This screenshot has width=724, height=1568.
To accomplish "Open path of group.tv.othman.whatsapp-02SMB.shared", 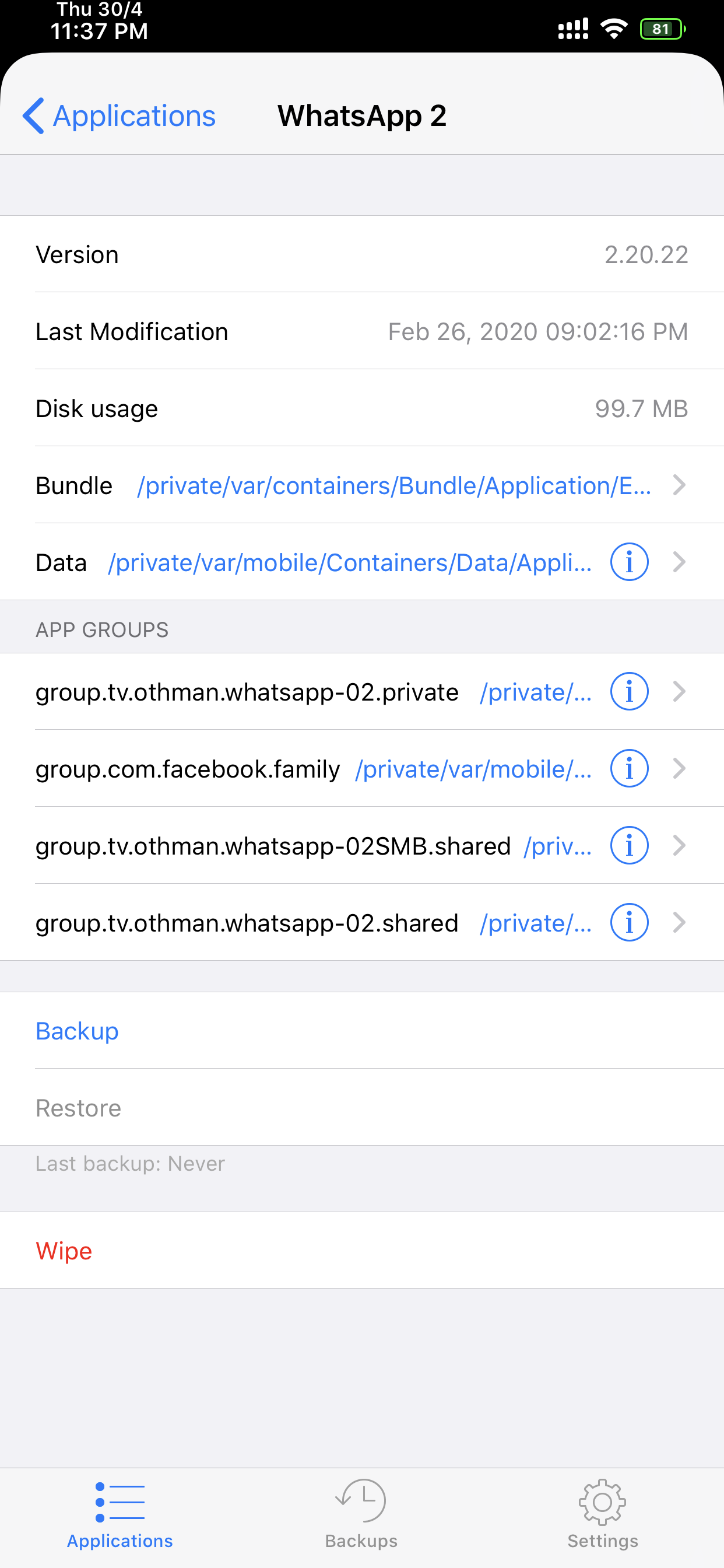I will (x=558, y=846).
